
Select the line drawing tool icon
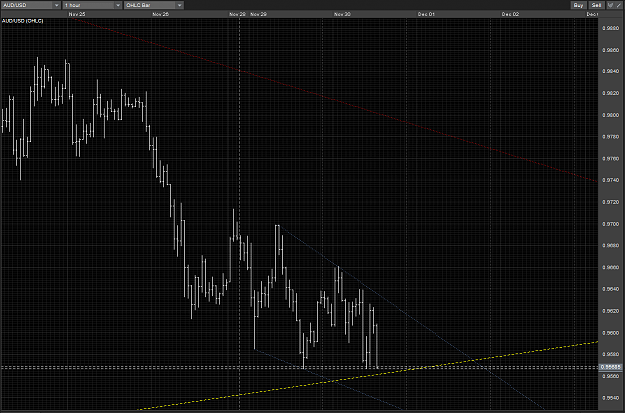point(619,5)
